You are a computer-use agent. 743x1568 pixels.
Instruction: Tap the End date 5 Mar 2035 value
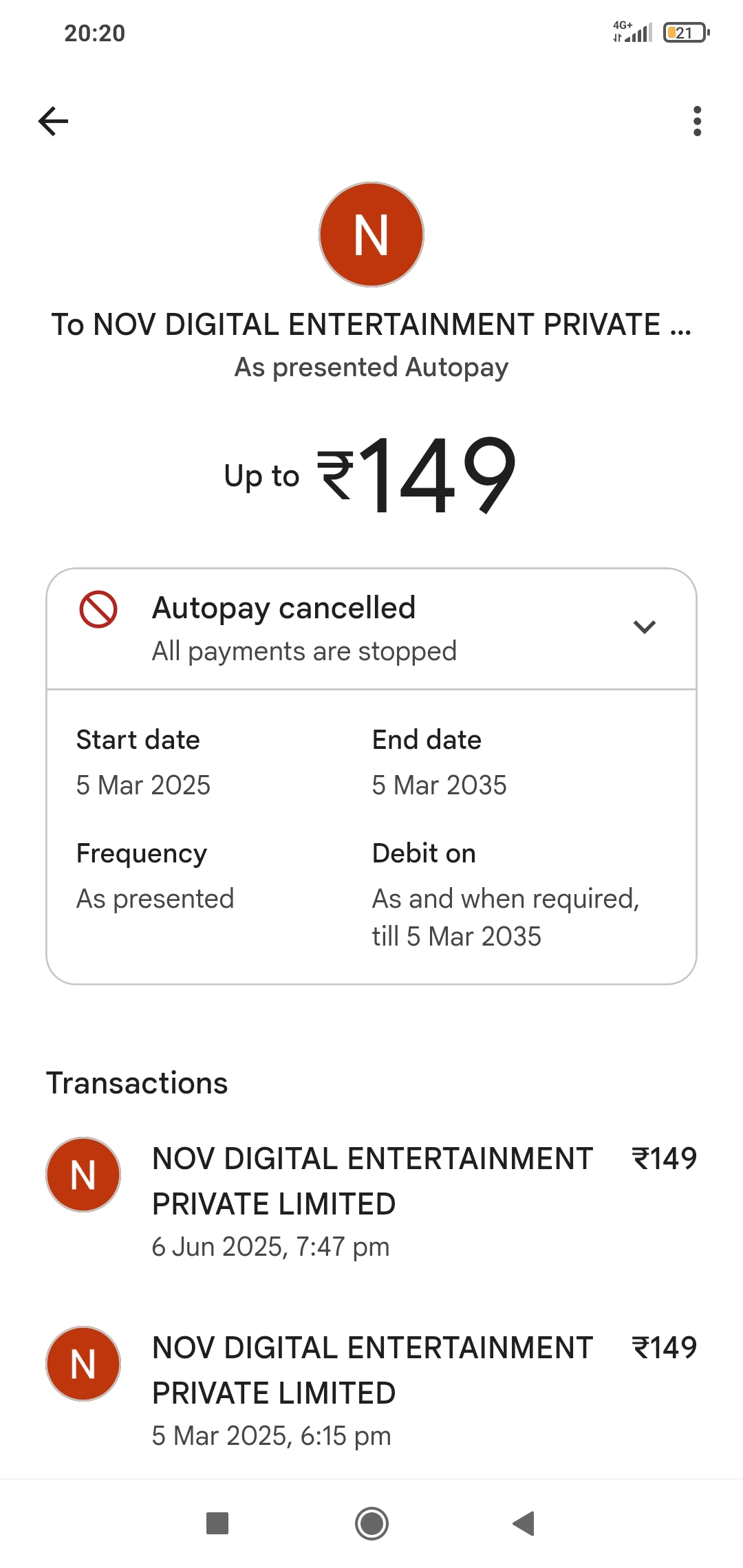439,785
